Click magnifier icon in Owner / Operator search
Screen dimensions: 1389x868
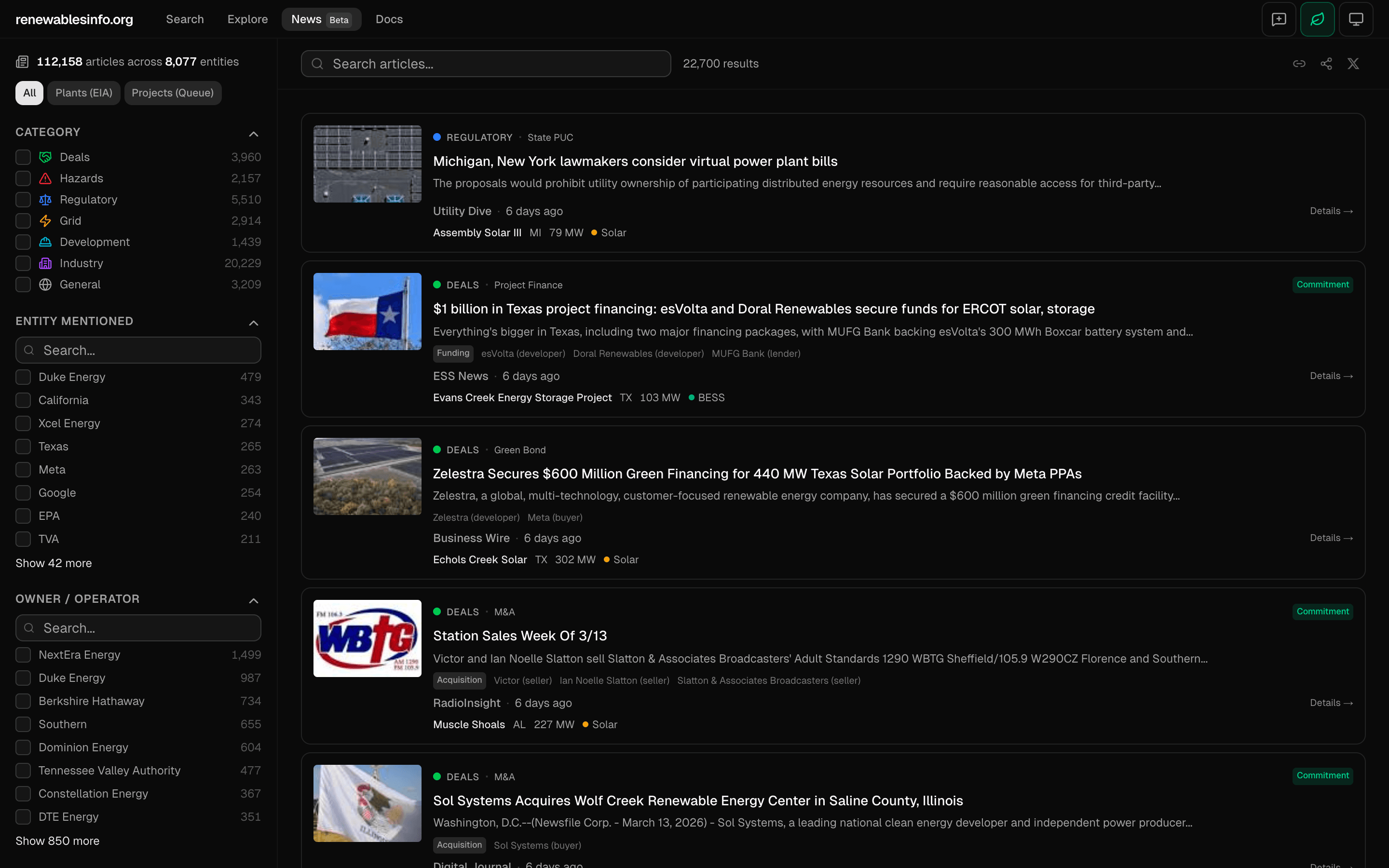click(29, 628)
